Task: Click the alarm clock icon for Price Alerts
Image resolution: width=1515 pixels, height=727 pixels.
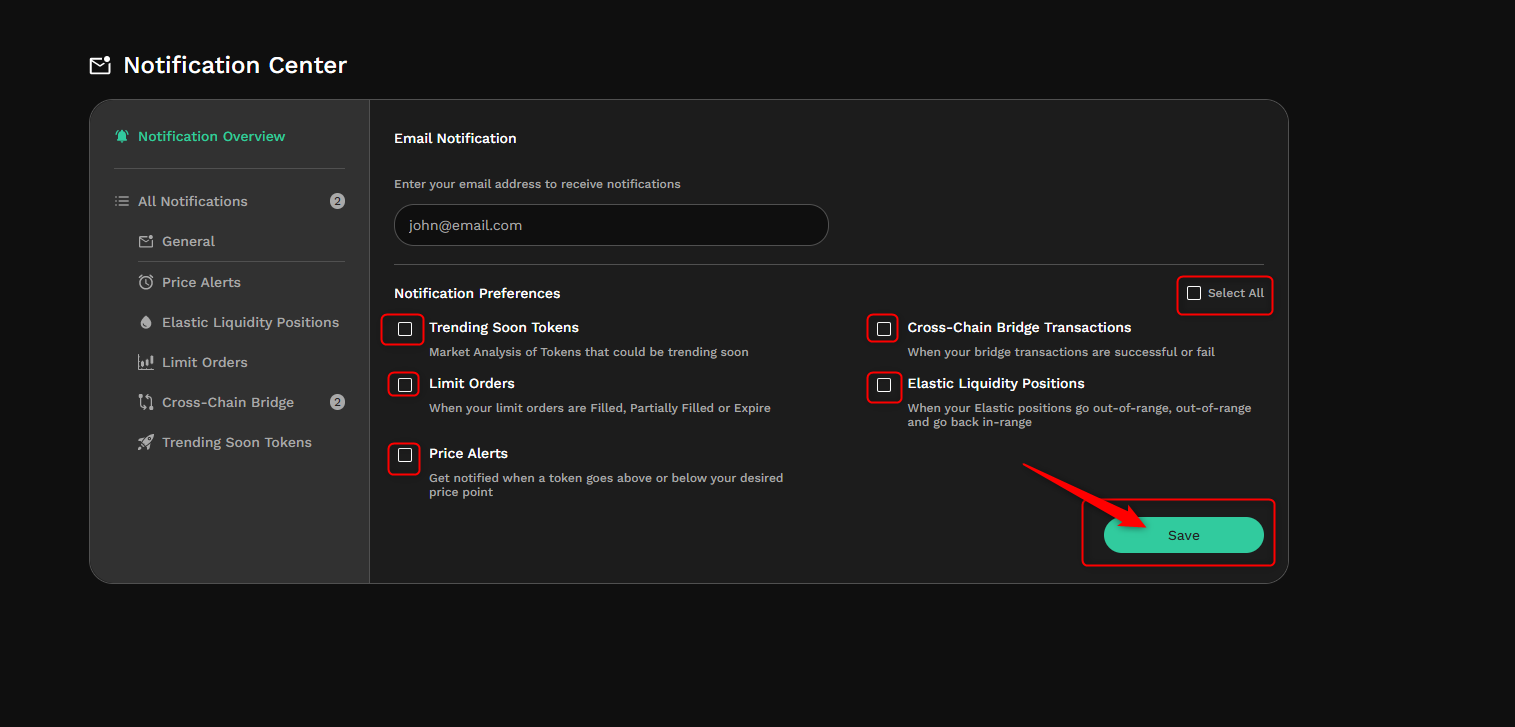Action: tap(146, 282)
